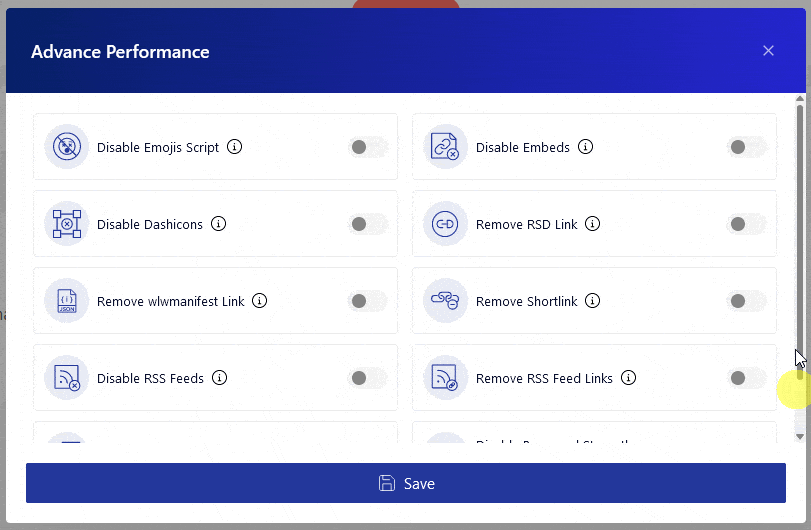The image size is (811, 530).
Task: Close the Advance Performance dialog
Action: tap(768, 51)
